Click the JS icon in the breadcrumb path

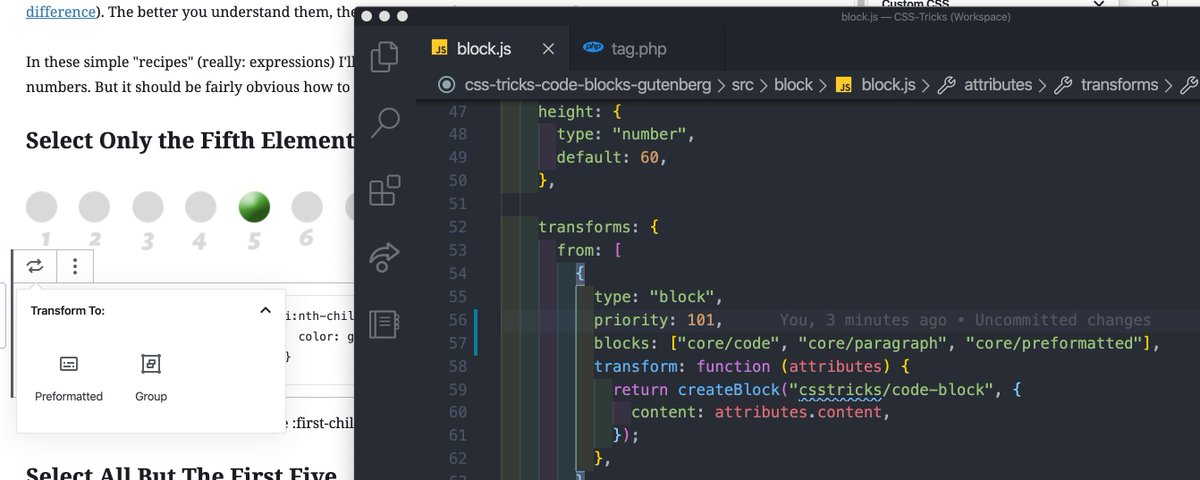pyautogui.click(x=843, y=86)
